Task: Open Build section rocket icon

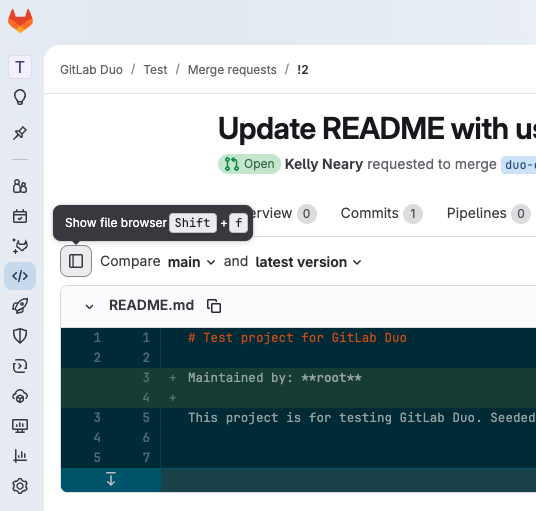Action: [20, 306]
